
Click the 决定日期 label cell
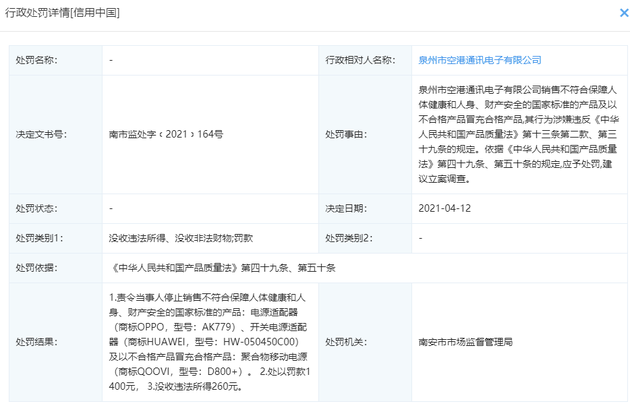coord(365,208)
